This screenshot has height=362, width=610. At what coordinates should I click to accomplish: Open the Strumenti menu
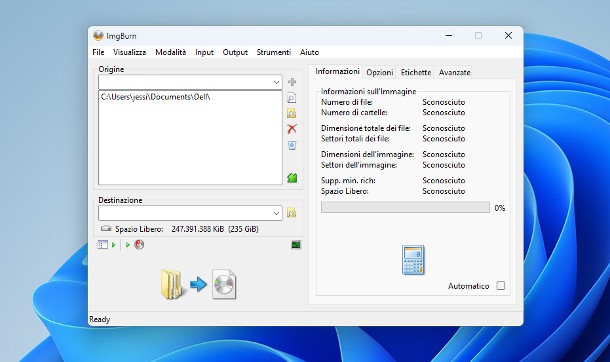point(273,52)
